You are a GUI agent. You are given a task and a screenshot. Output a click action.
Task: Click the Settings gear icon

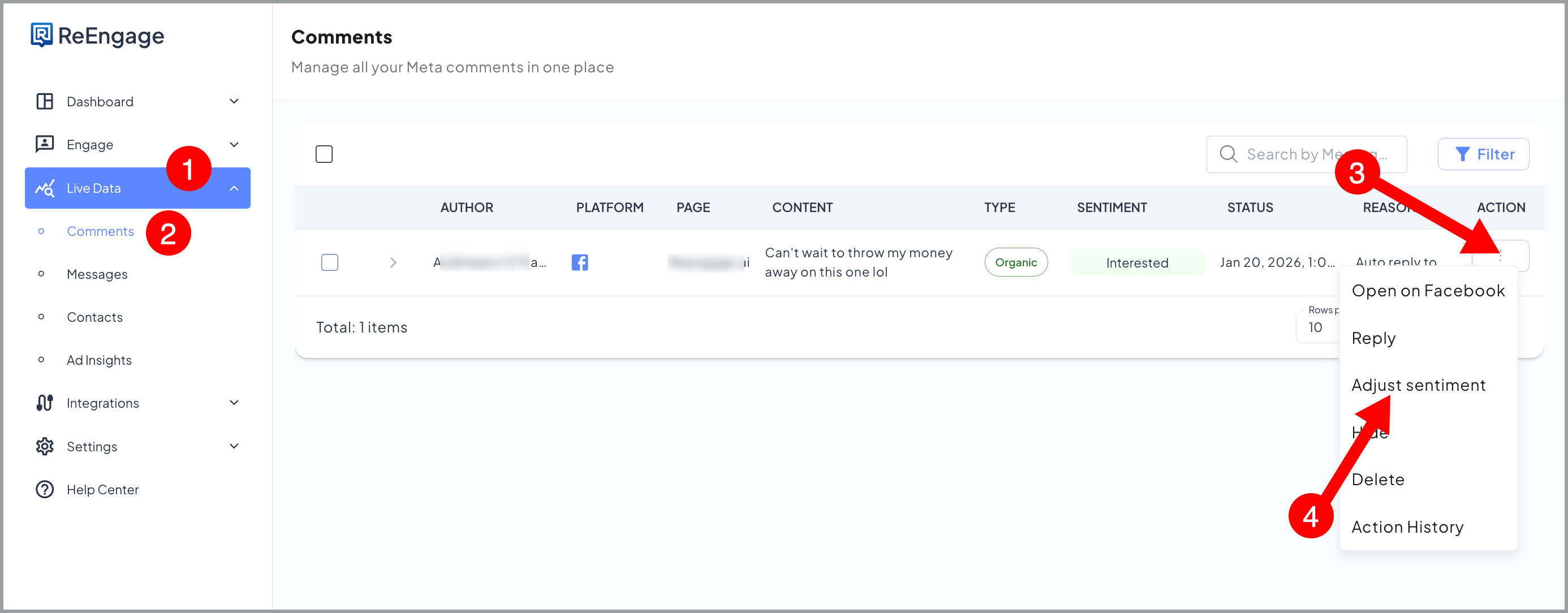click(45, 446)
